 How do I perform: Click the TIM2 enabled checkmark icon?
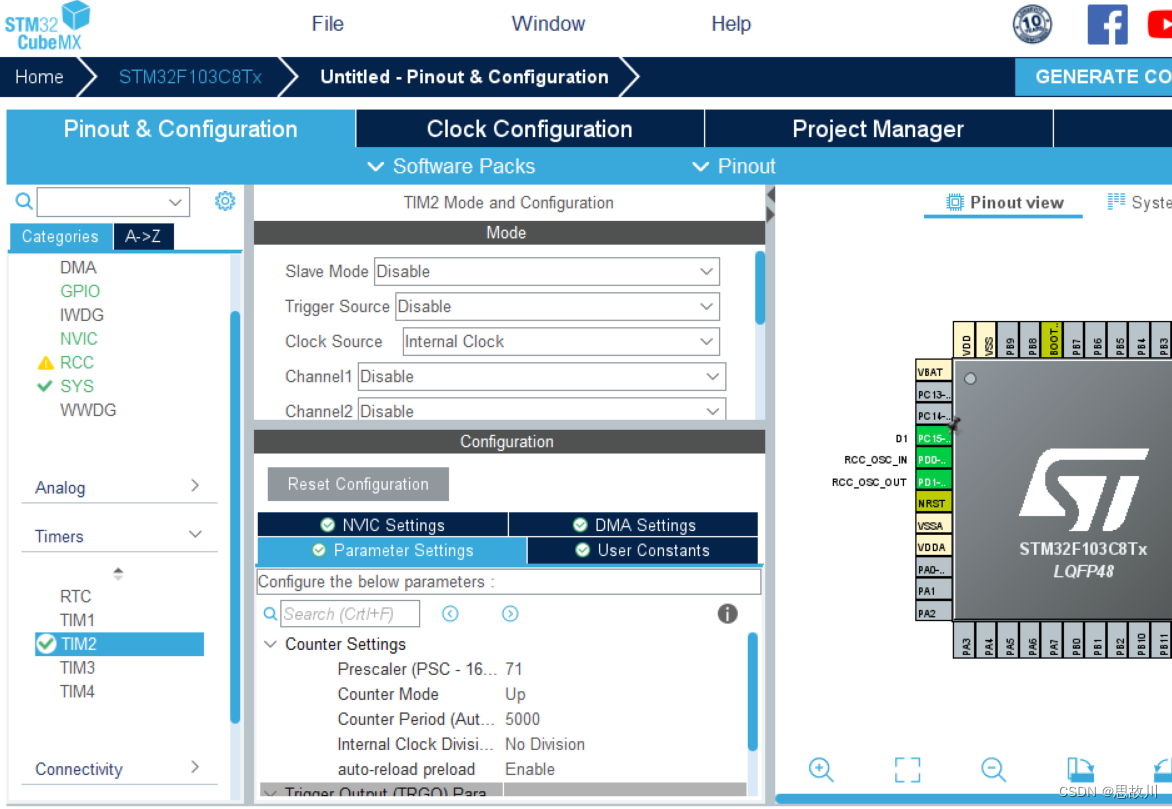(x=46, y=644)
